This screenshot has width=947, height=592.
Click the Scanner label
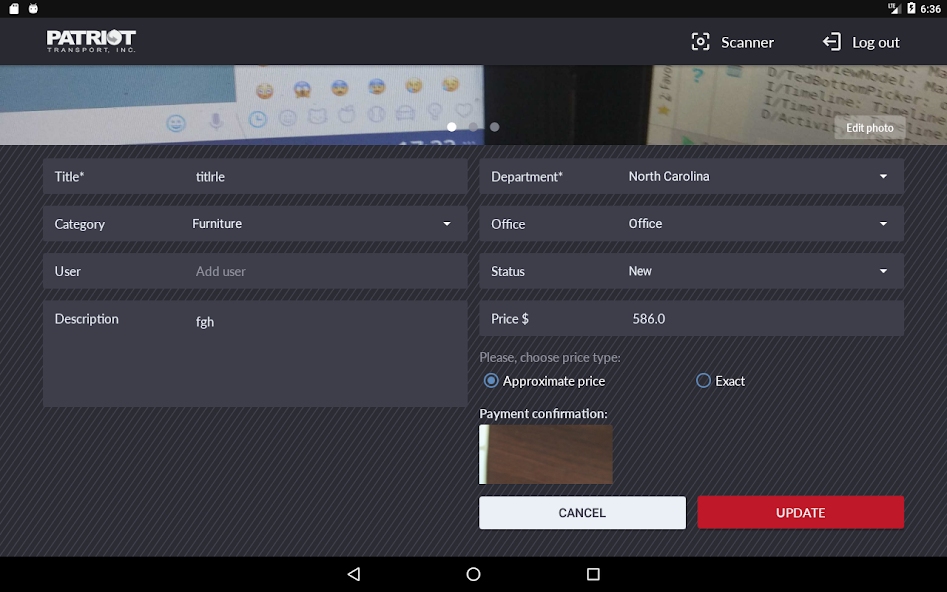(x=747, y=42)
